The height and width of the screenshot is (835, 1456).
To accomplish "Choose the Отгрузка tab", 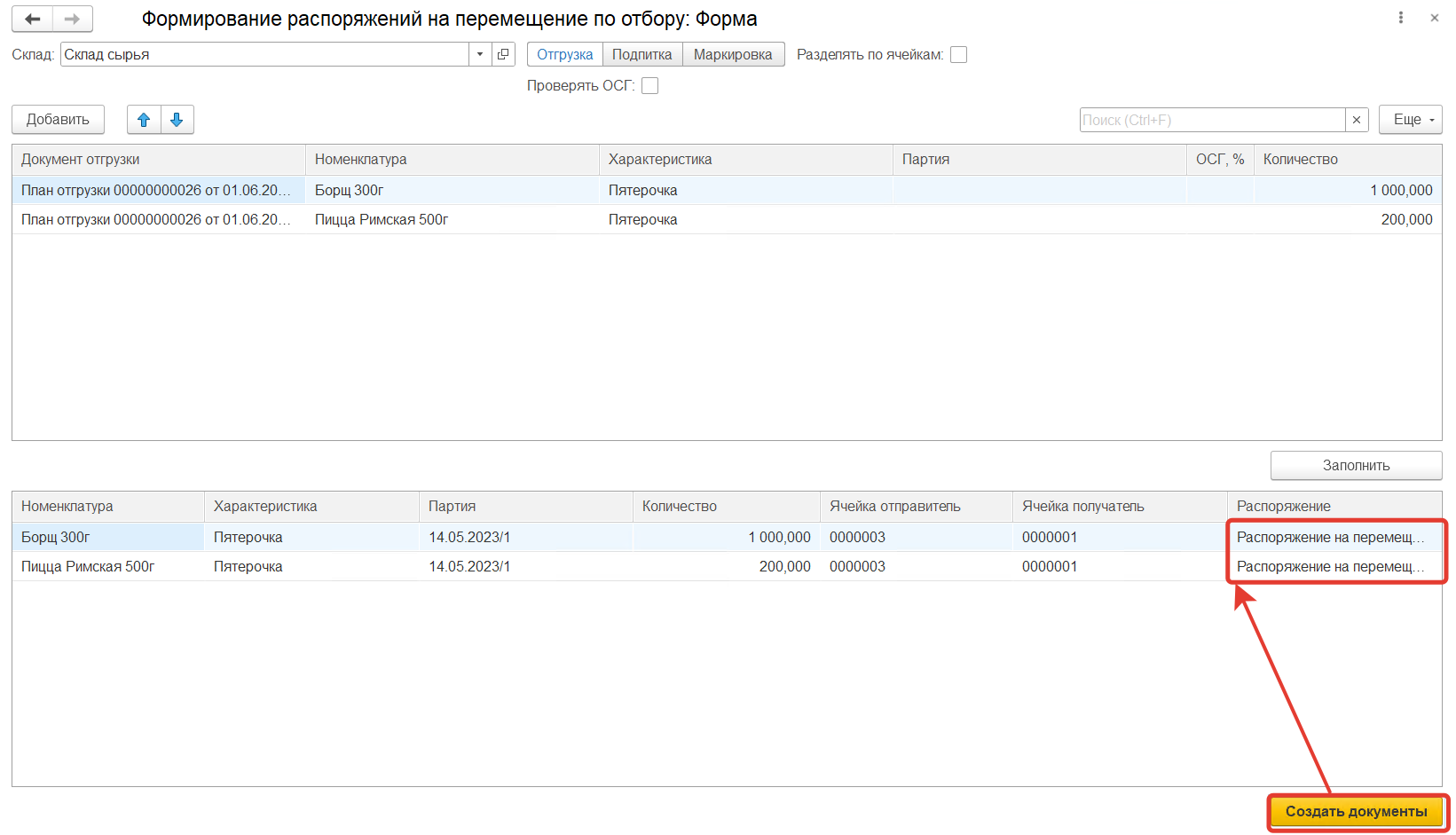I will tap(565, 54).
